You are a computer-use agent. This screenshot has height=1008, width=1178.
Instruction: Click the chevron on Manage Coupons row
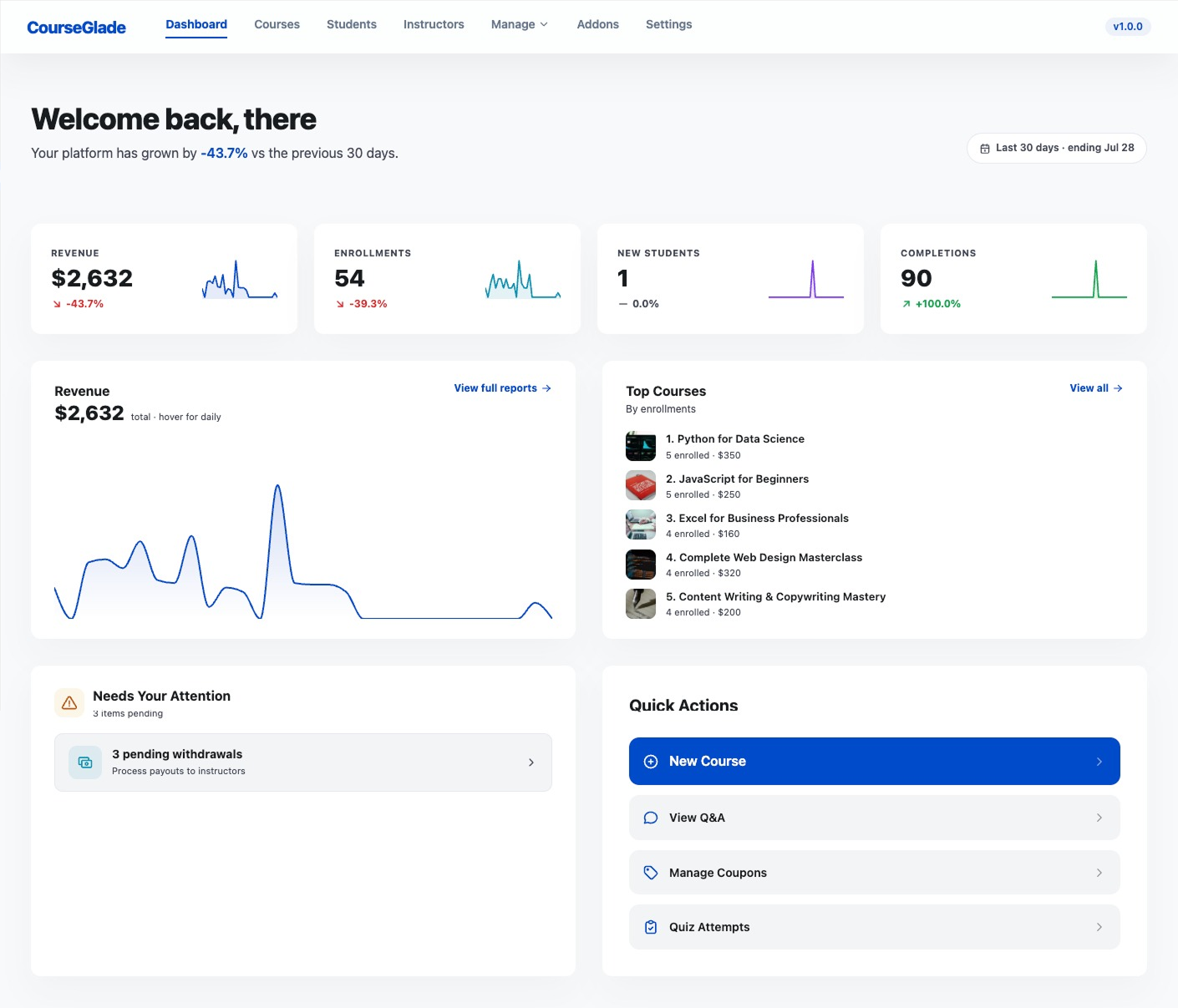coord(1099,873)
